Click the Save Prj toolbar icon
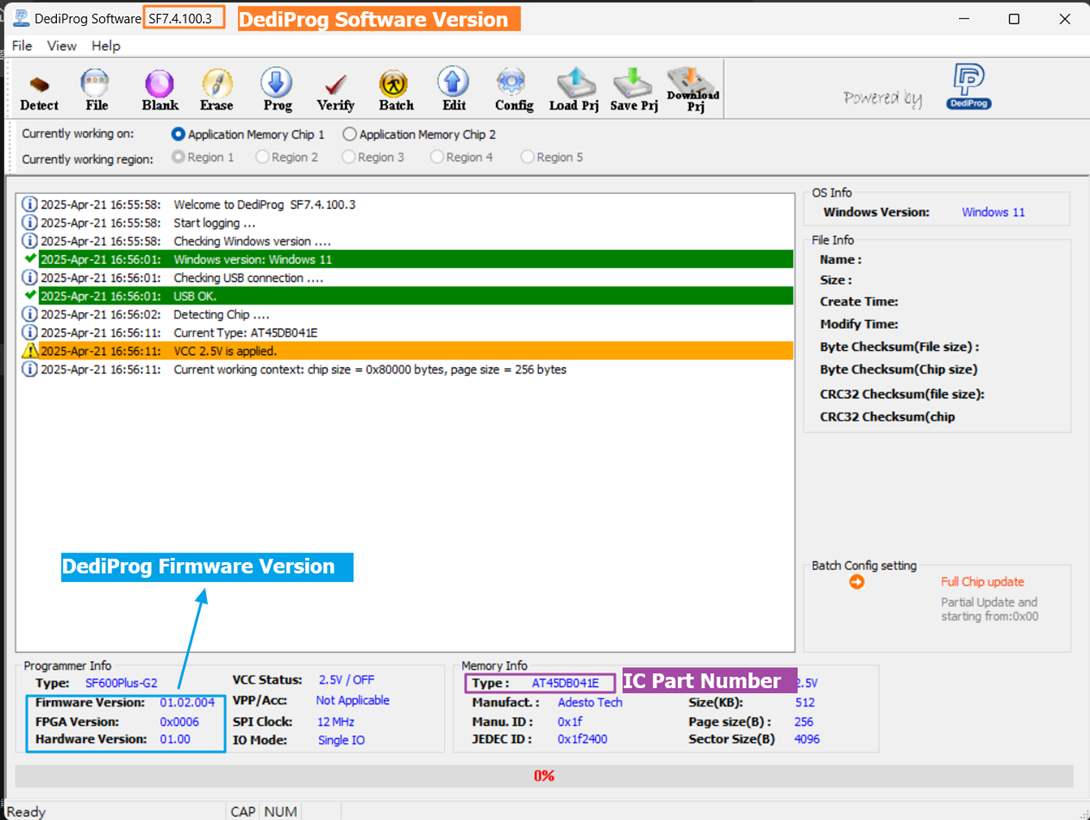This screenshot has height=820, width=1090. pyautogui.click(x=633, y=90)
